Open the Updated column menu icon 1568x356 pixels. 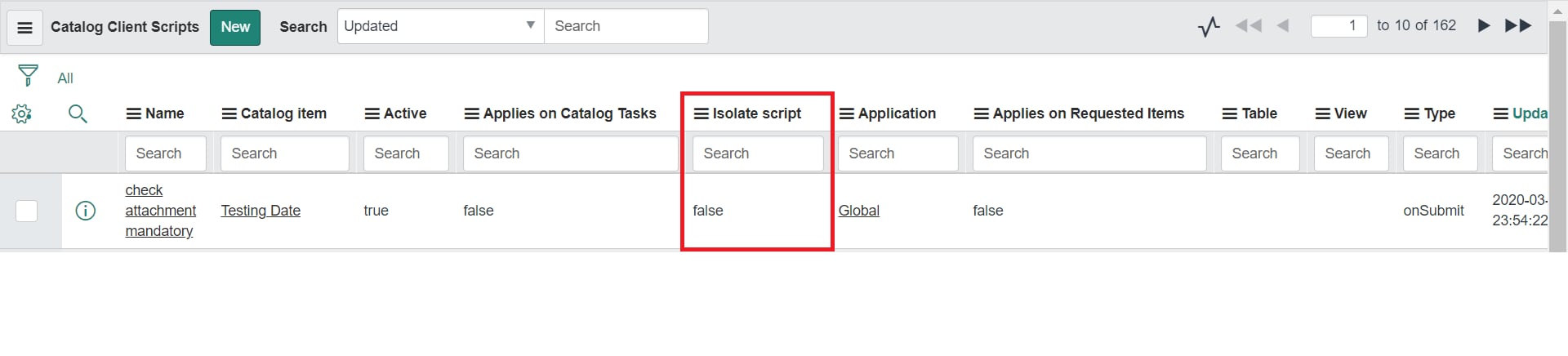tap(1501, 113)
